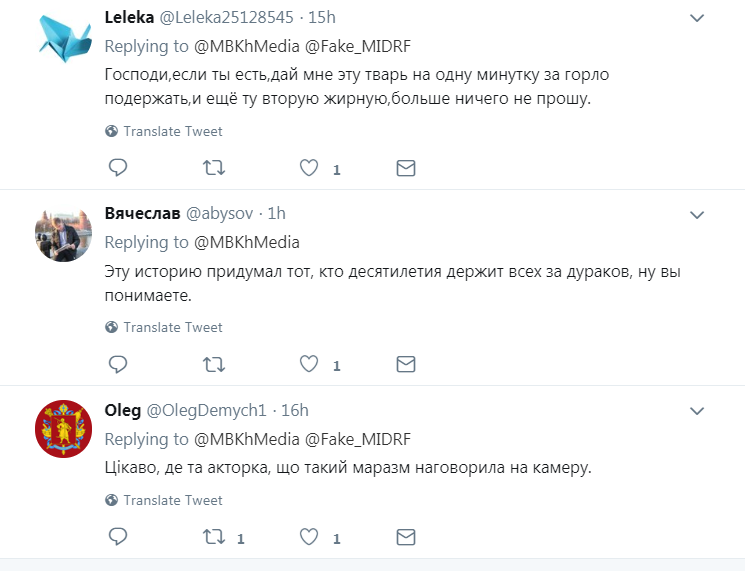Message Oleg's tweet to someone
Image resolution: width=745 pixels, height=578 pixels.
pyautogui.click(x=405, y=537)
